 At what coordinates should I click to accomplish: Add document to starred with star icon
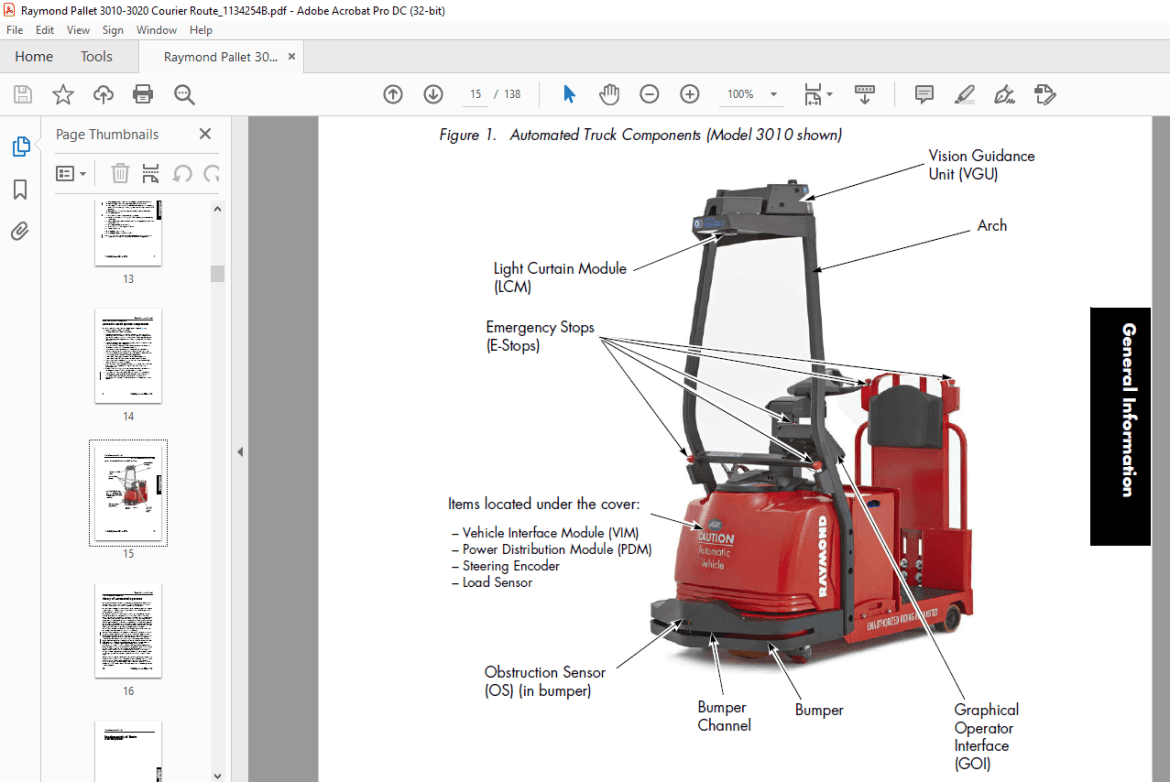coord(63,94)
